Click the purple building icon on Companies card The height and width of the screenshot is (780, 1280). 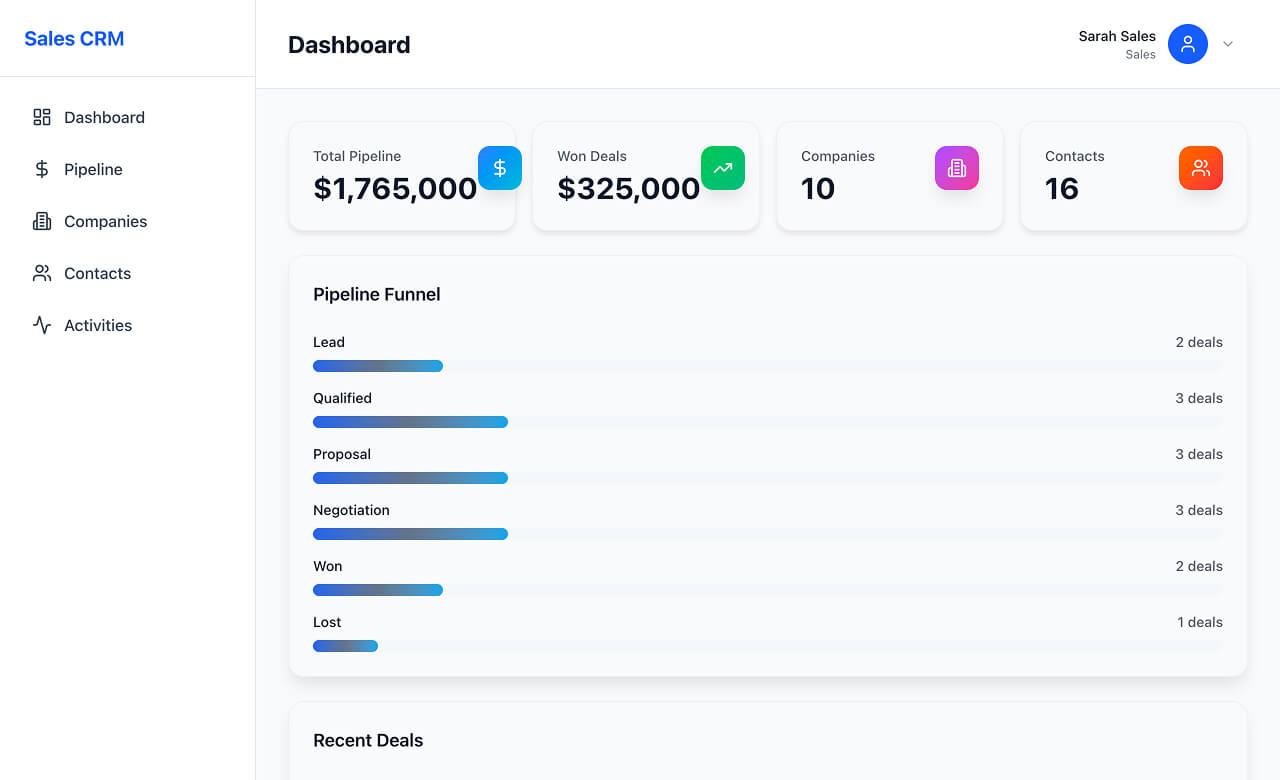point(957,168)
